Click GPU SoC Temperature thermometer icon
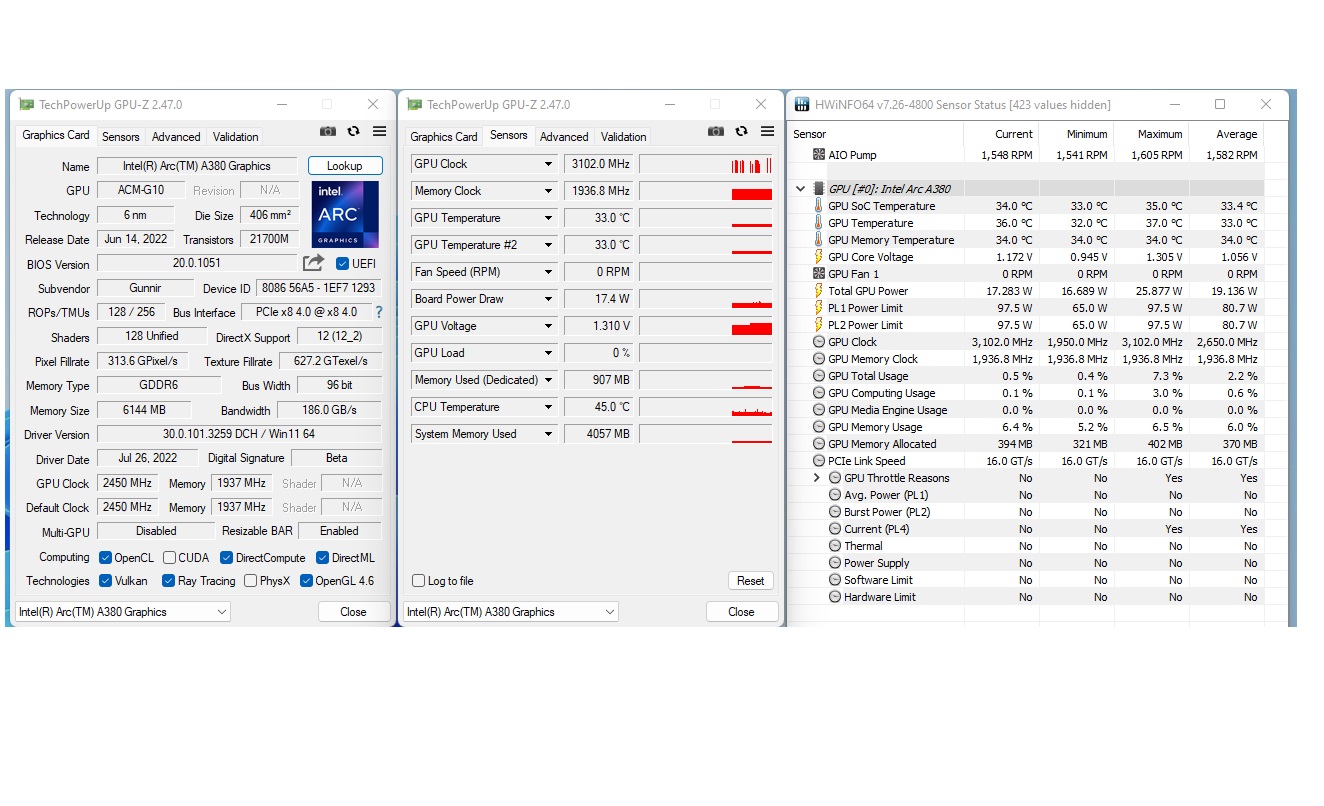This screenshot has height=806, width=1324. pyautogui.click(x=819, y=206)
